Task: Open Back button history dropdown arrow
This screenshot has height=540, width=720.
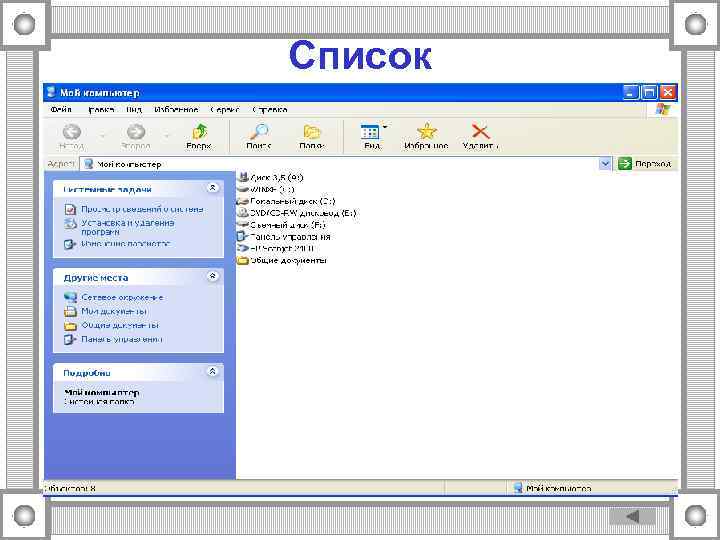Action: (102, 135)
